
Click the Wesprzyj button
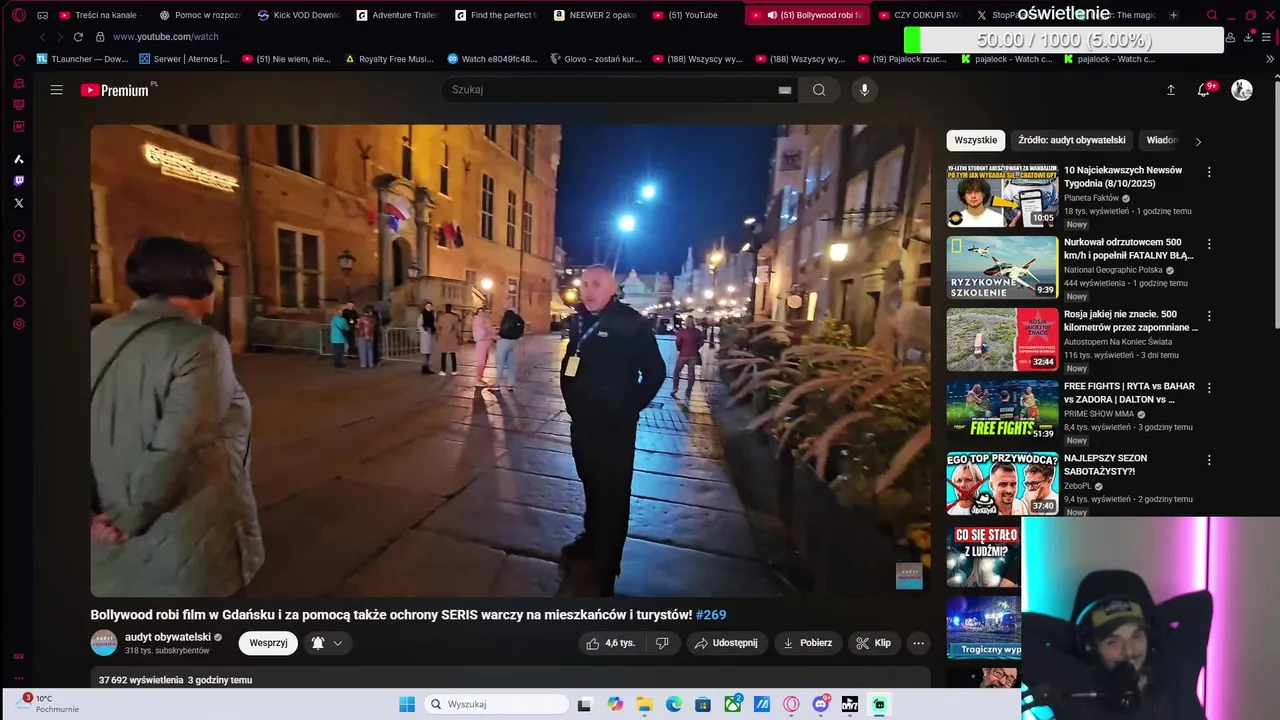click(x=268, y=643)
